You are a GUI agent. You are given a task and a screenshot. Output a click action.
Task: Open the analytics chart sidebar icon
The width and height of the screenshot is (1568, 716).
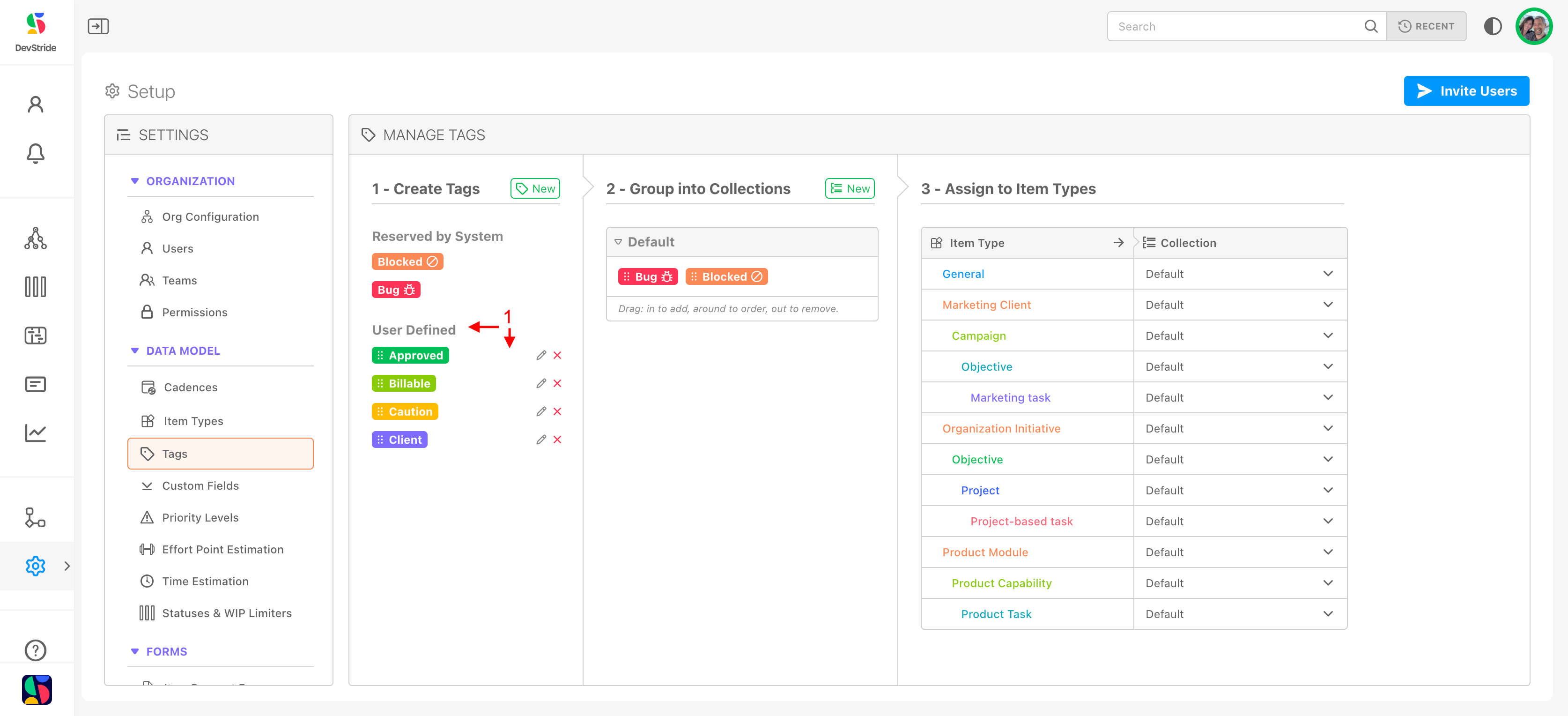[x=35, y=433]
